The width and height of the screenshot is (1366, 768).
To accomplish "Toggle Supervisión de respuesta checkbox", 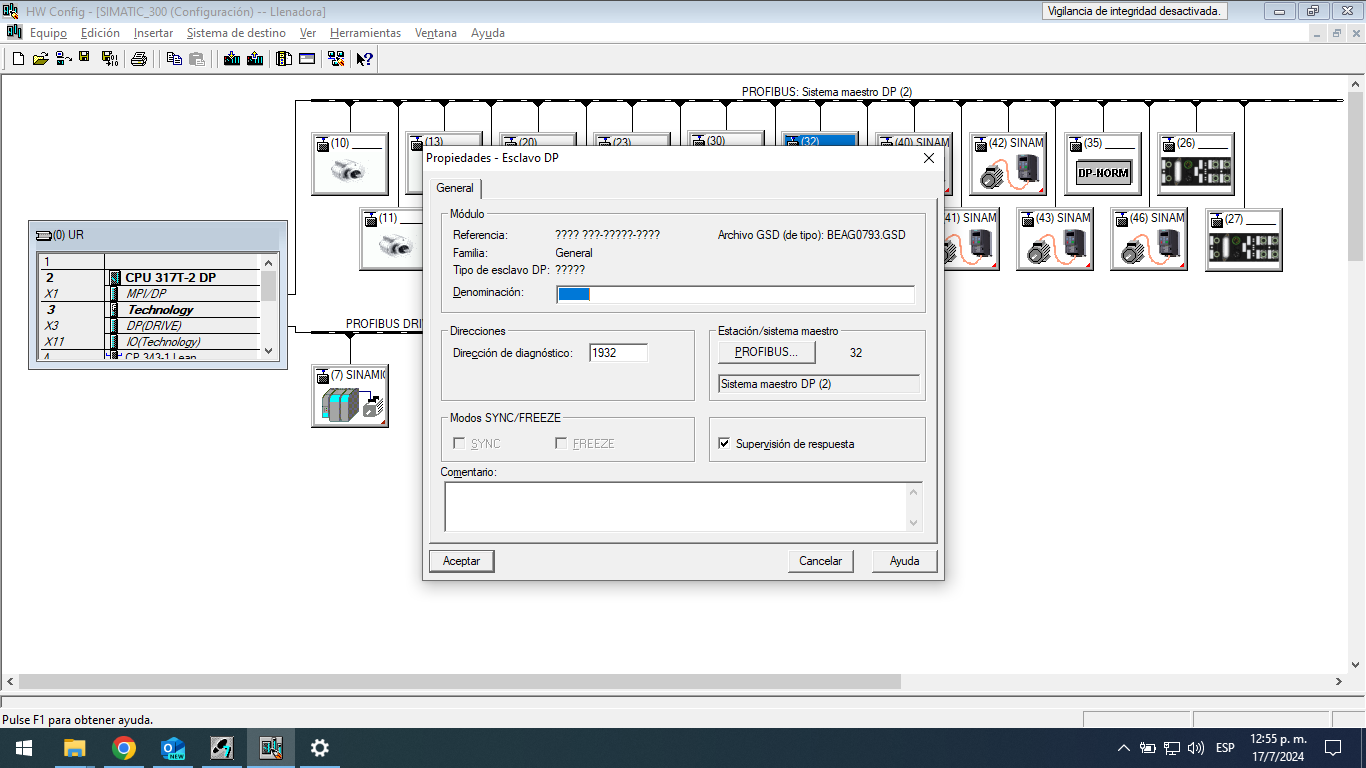I will tap(725, 444).
